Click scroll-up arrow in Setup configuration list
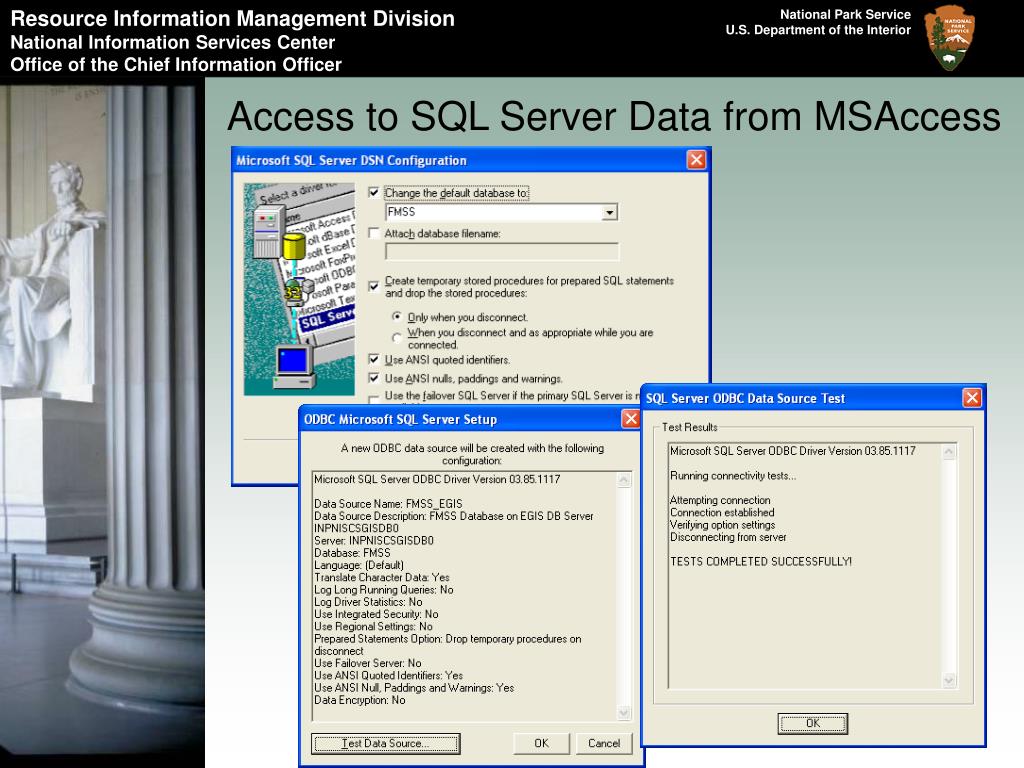Image resolution: width=1024 pixels, height=768 pixels. [624, 480]
